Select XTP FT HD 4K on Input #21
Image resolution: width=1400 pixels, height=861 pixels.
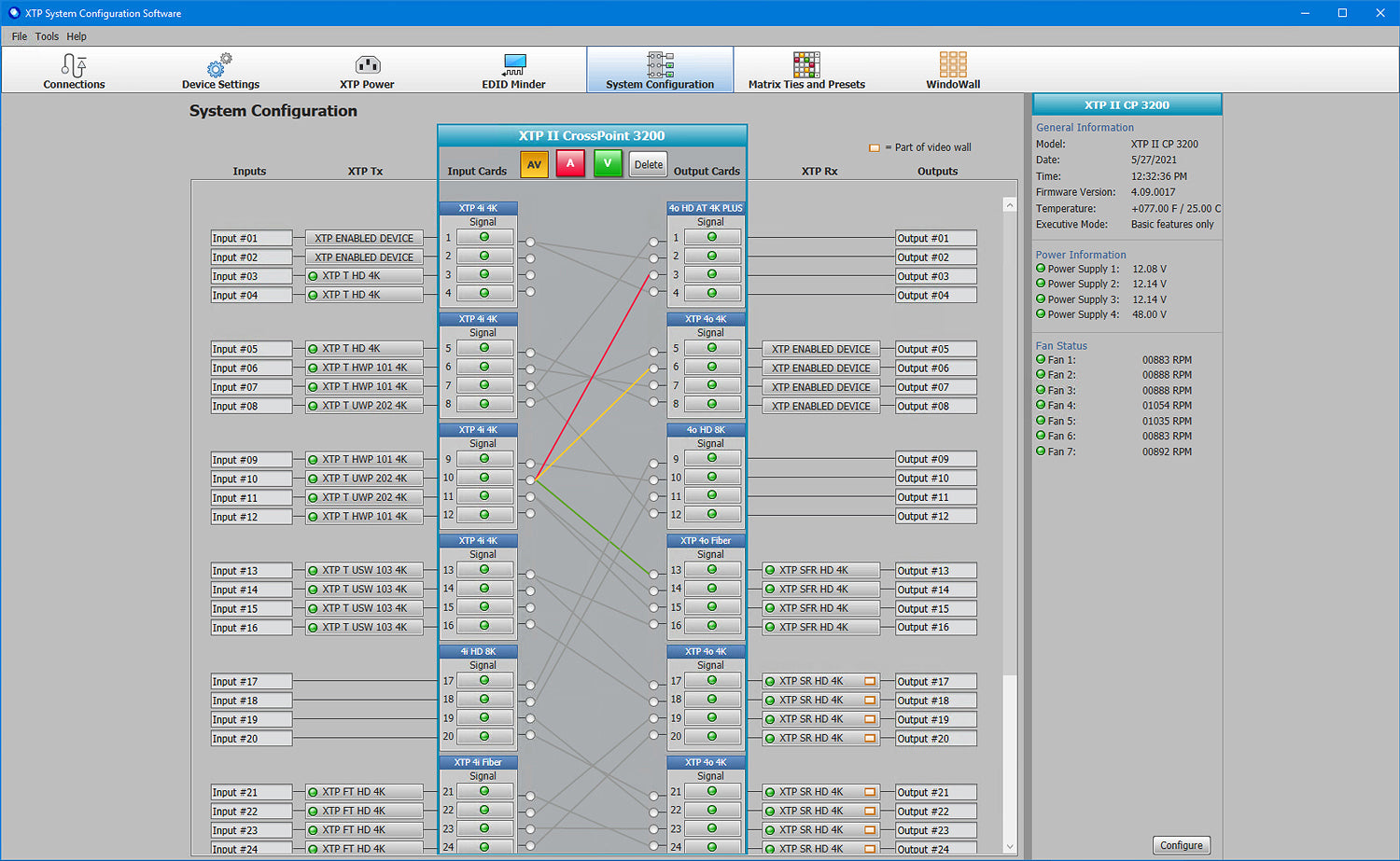pyautogui.click(x=364, y=792)
